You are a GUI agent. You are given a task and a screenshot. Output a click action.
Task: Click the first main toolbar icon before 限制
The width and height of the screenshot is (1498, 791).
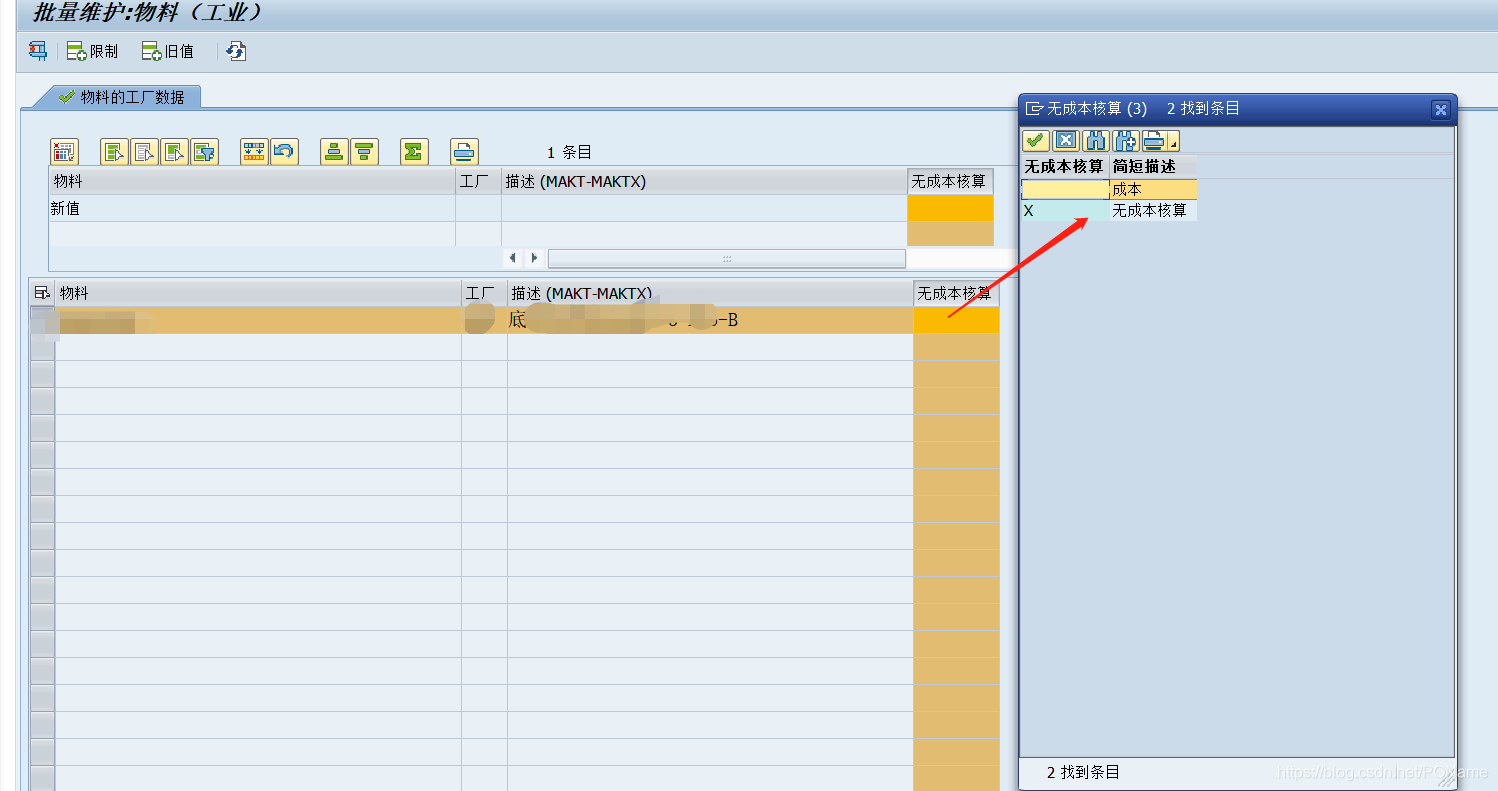38,50
